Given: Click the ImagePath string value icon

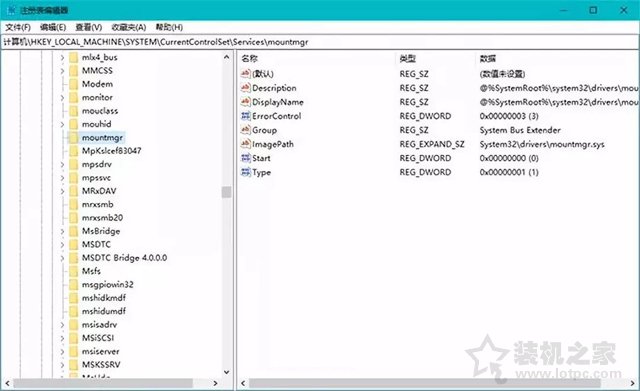Looking at the screenshot, I should (x=245, y=144).
